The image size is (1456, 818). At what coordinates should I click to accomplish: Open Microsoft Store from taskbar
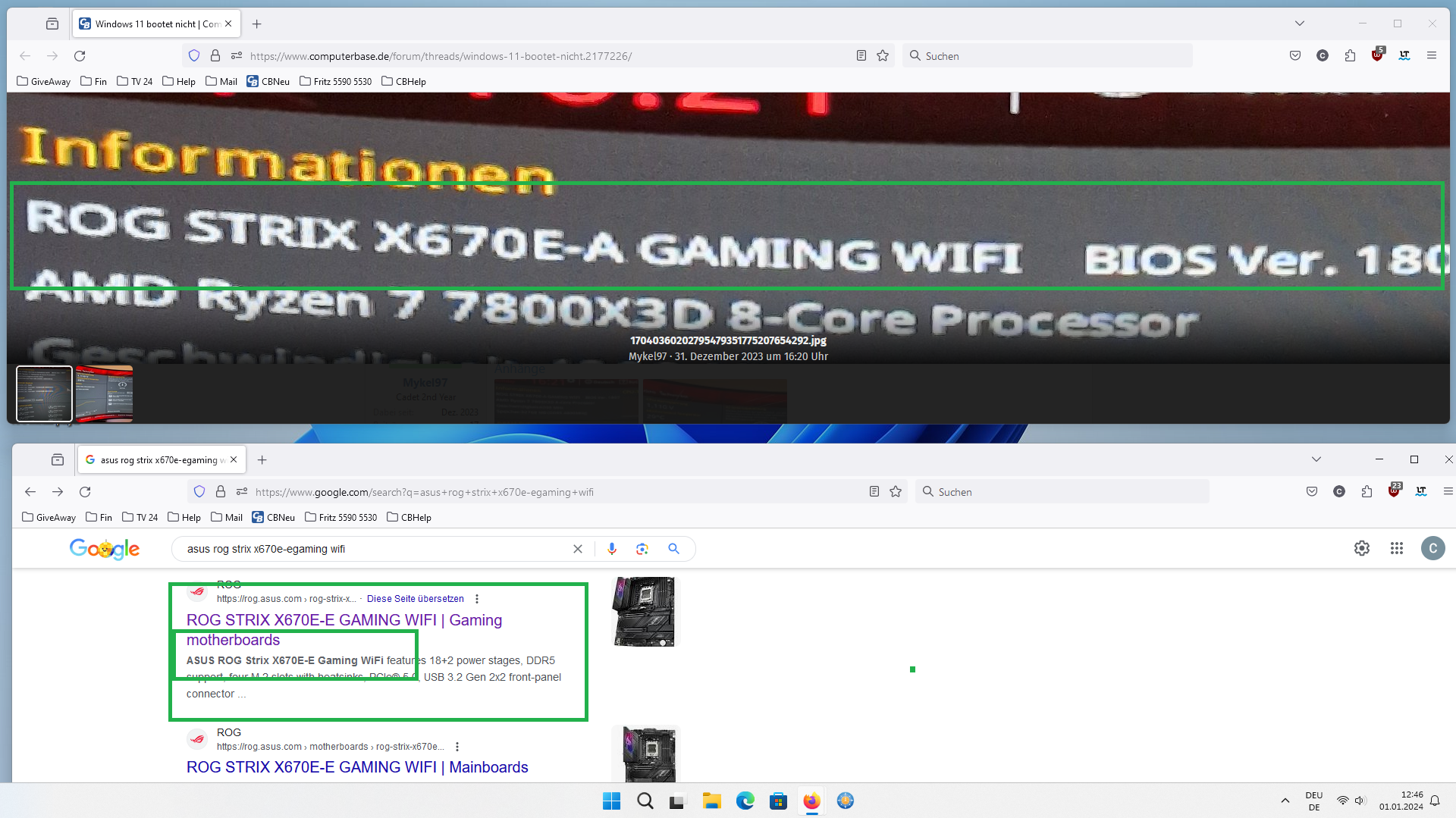778,801
